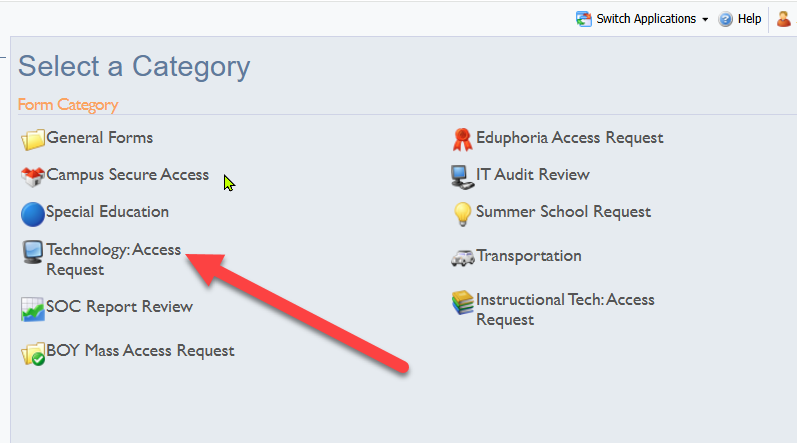Image resolution: width=797 pixels, height=443 pixels.
Task: Open the General Forms category link
Action: 100,138
